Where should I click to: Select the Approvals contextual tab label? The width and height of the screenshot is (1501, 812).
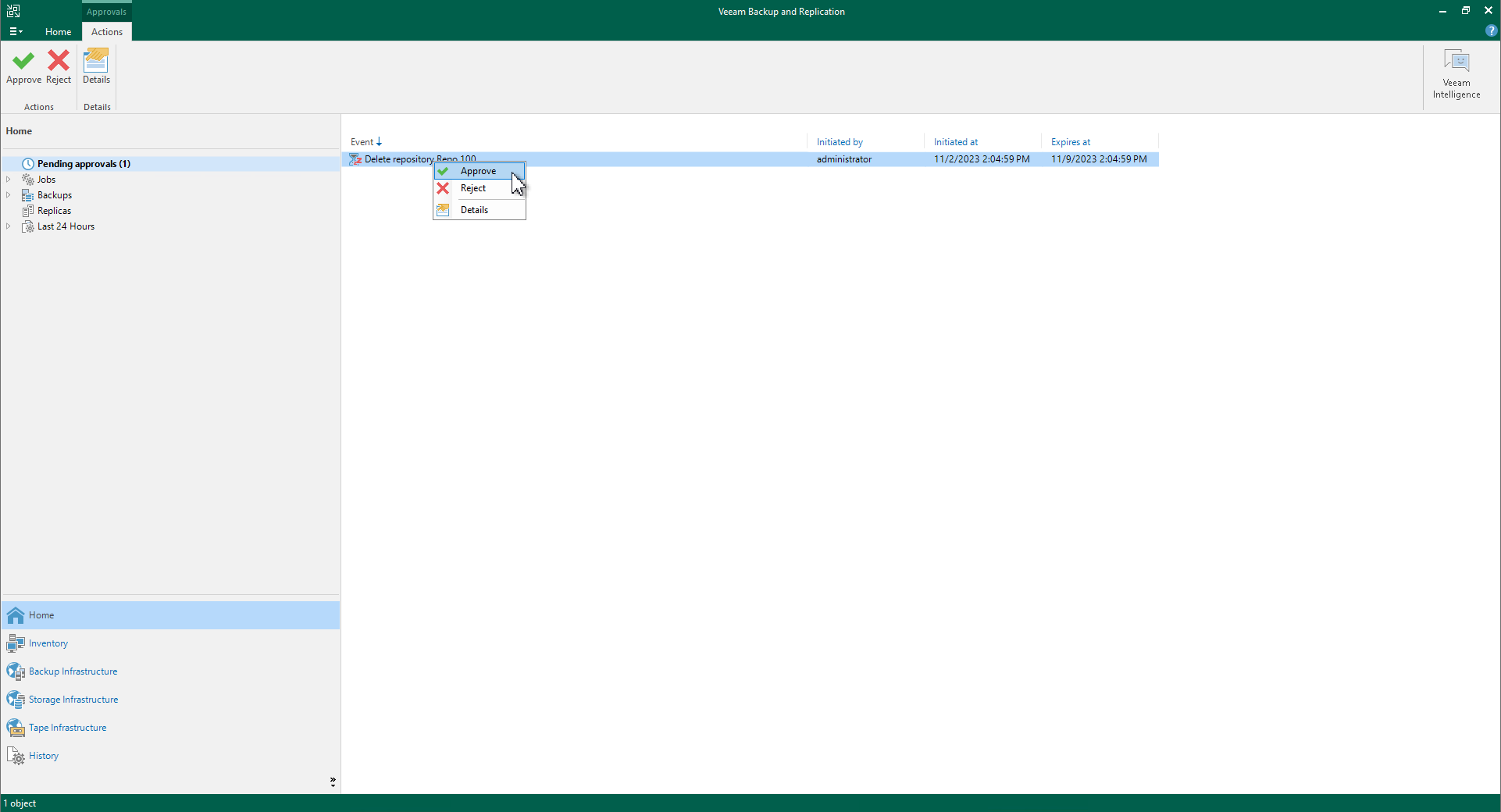(x=106, y=12)
